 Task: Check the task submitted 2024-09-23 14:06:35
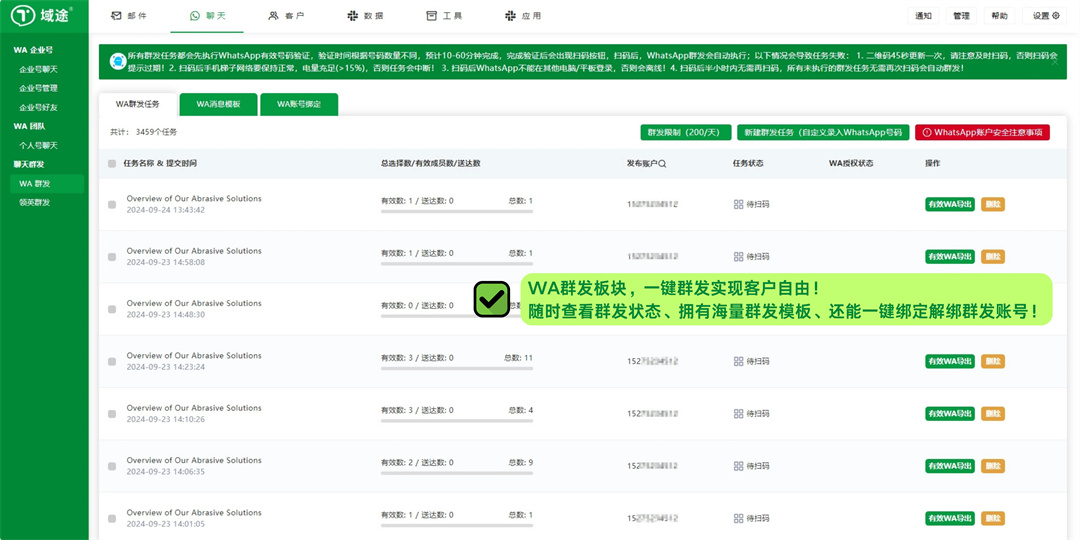(x=112, y=466)
